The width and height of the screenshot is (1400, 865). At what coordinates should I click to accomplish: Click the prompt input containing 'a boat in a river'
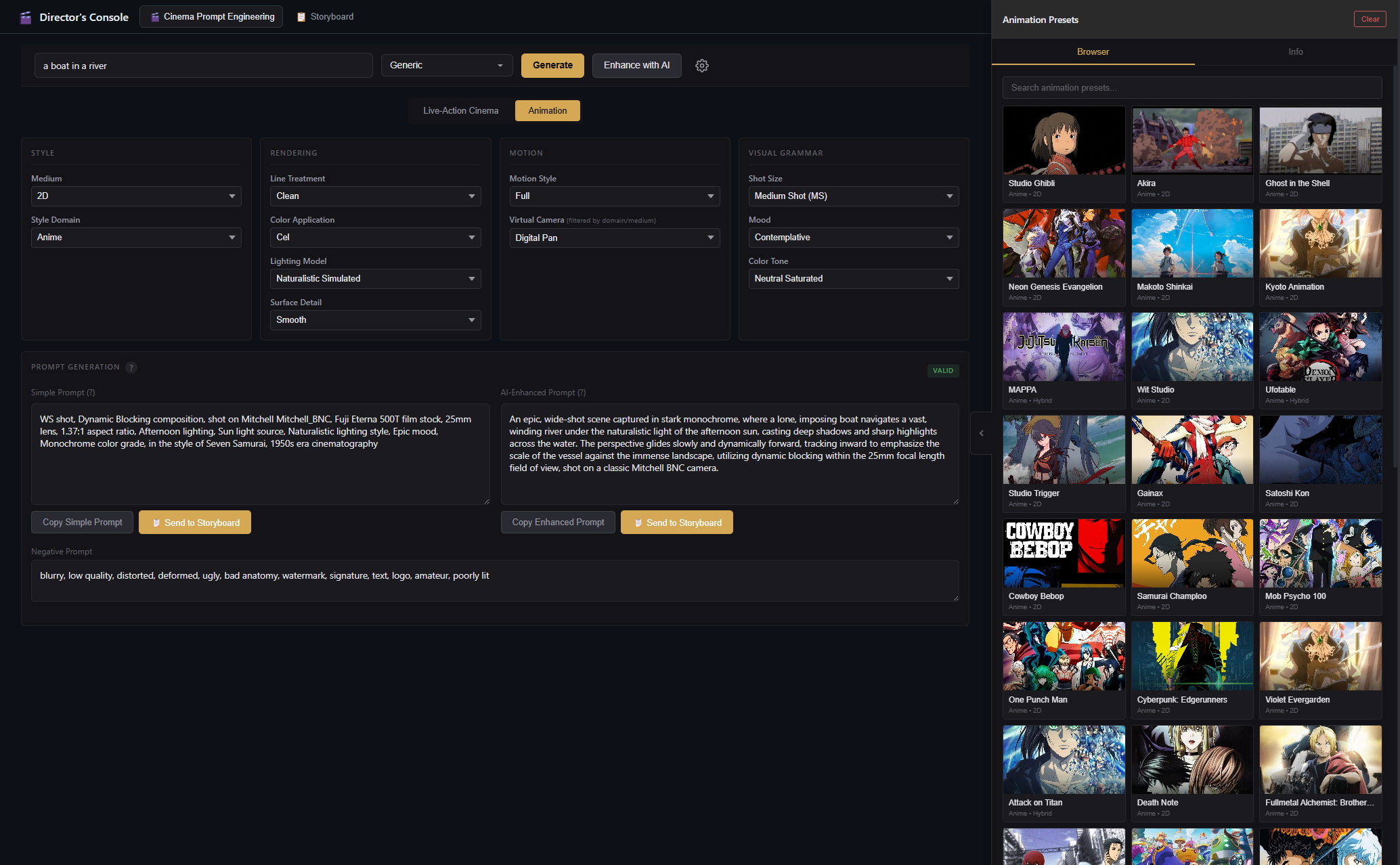point(204,66)
